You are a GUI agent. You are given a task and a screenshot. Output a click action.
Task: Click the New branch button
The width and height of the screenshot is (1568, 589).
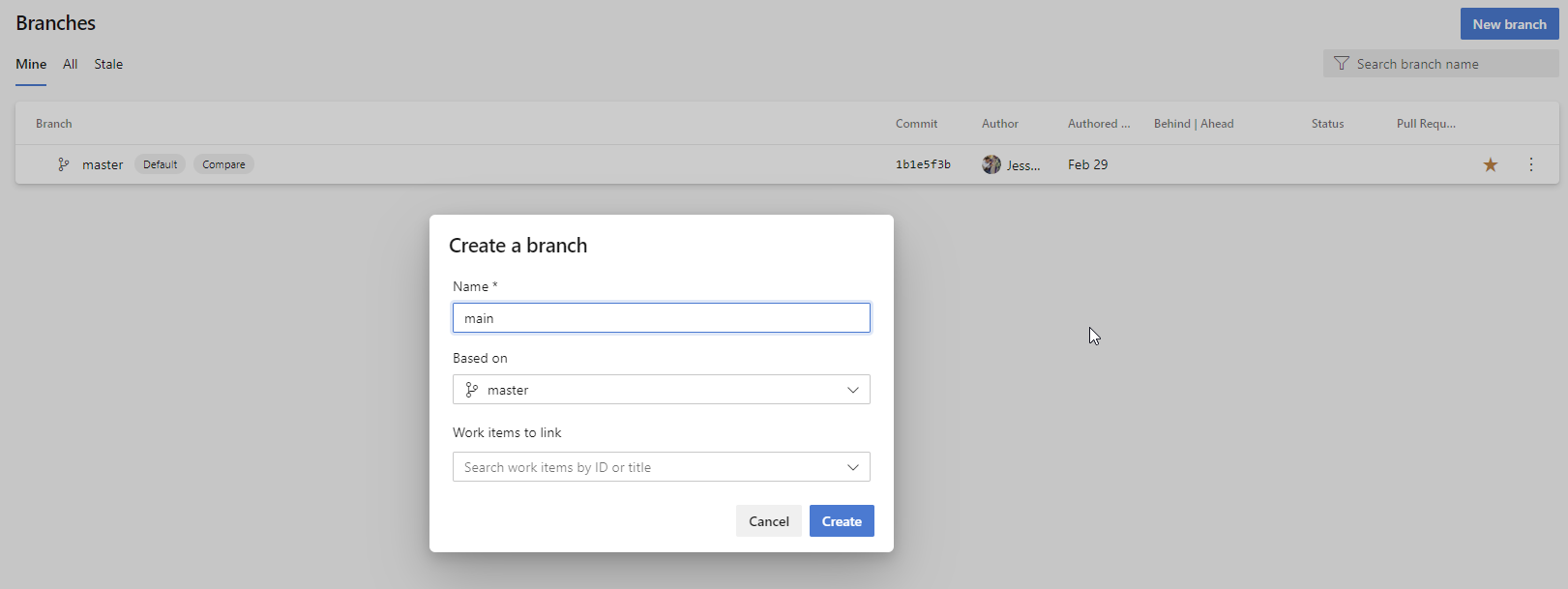(x=1509, y=24)
